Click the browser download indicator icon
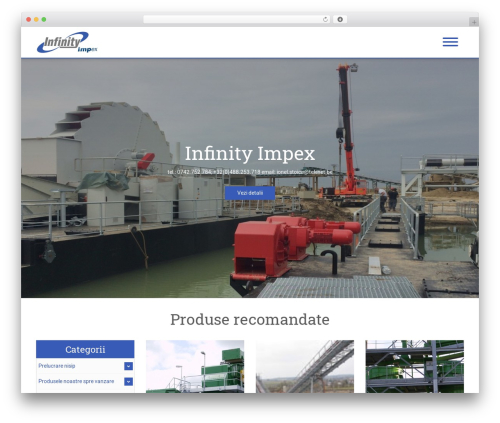The width and height of the screenshot is (500, 423). 340,20
